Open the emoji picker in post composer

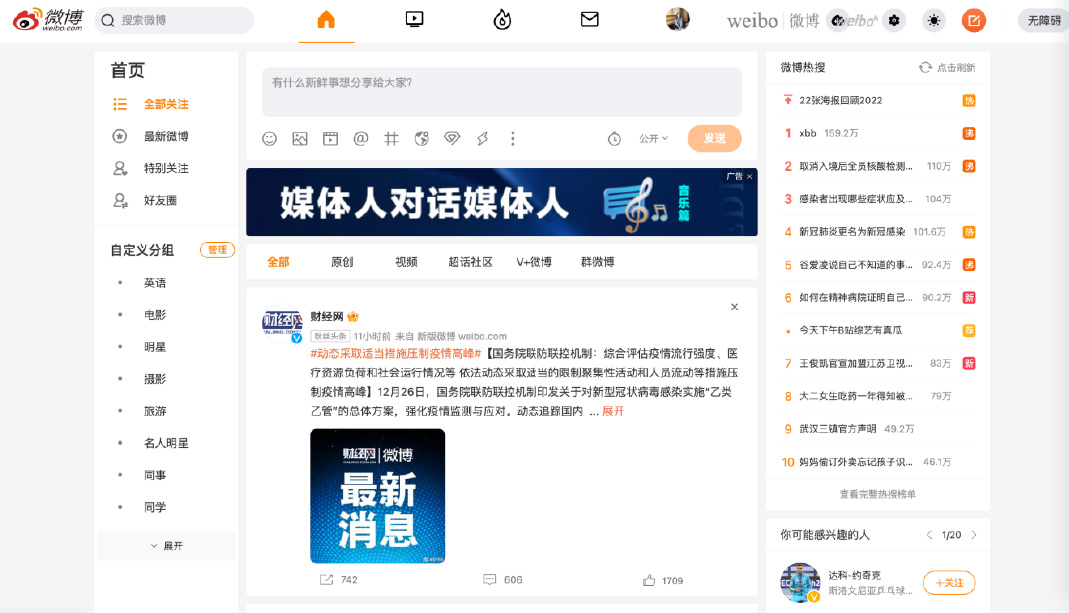click(269, 139)
